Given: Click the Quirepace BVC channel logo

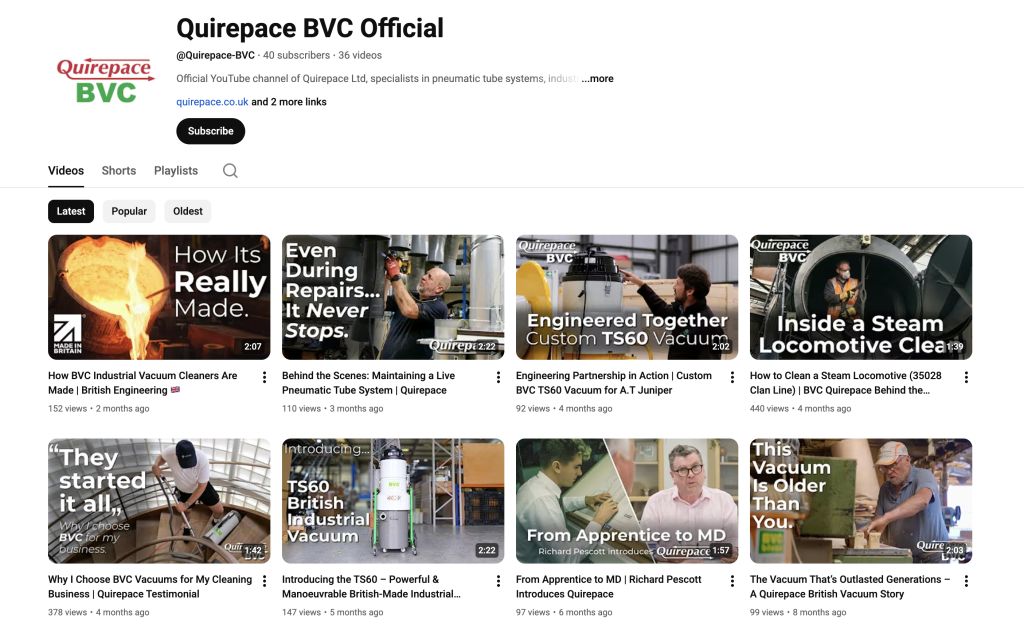Looking at the screenshot, I should pos(105,80).
